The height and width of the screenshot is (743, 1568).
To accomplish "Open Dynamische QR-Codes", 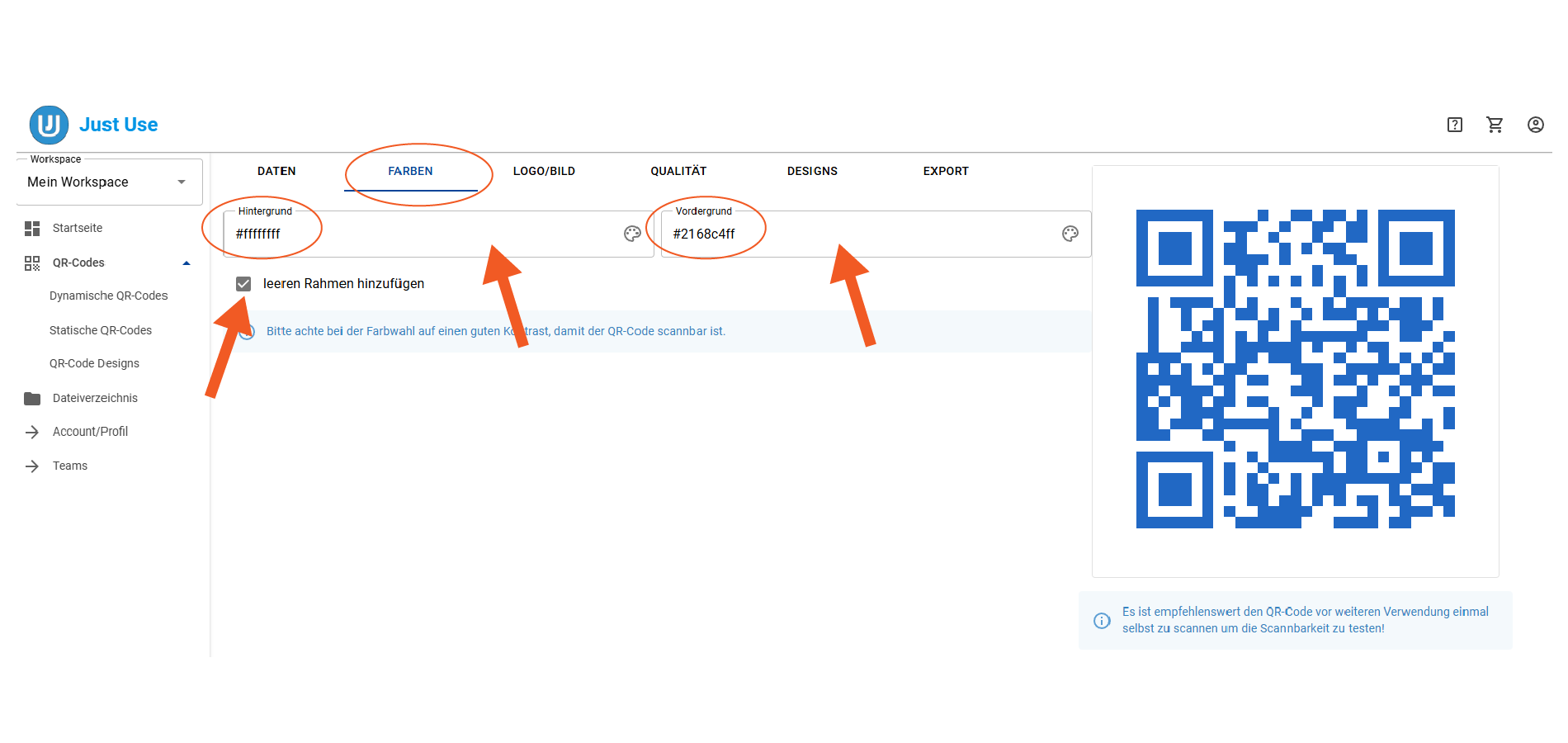I will point(108,296).
